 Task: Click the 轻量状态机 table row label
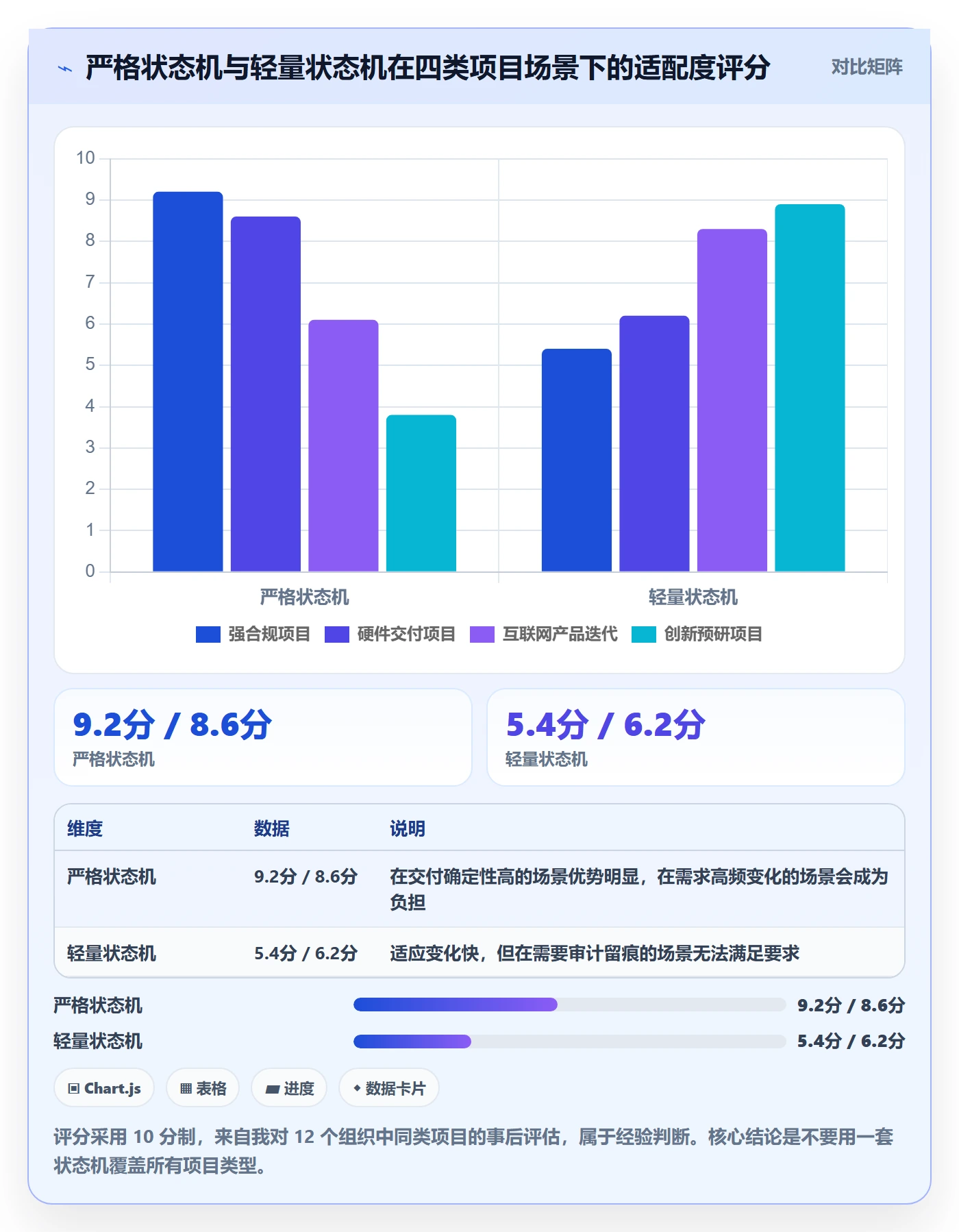[112, 953]
